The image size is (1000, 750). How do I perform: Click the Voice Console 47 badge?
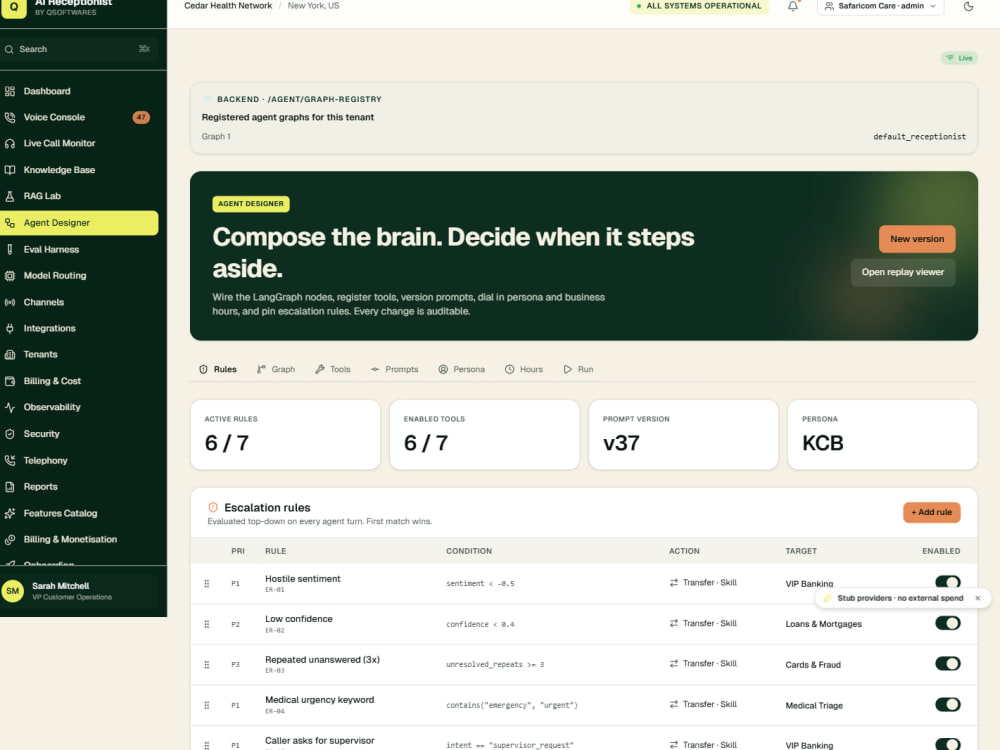coord(141,117)
